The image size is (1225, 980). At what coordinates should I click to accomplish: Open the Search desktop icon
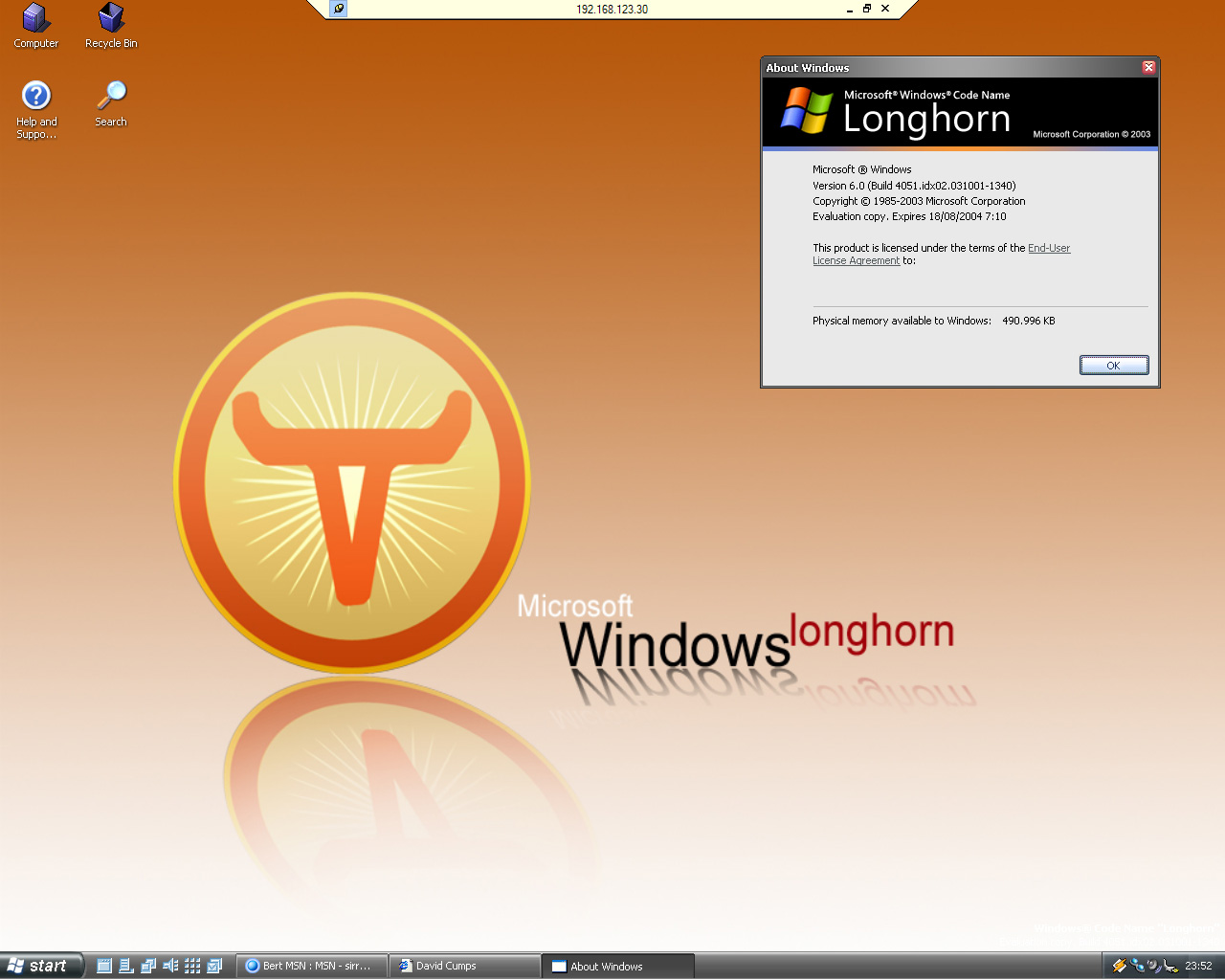111,104
